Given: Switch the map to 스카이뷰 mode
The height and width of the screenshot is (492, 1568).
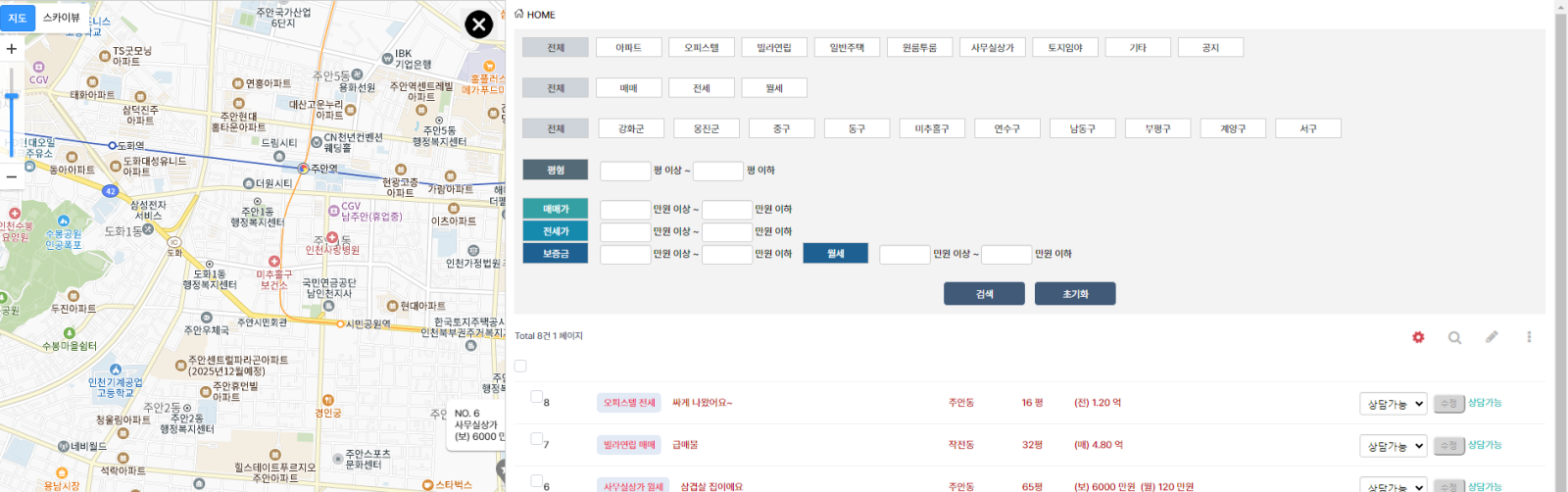Looking at the screenshot, I should pos(61,18).
